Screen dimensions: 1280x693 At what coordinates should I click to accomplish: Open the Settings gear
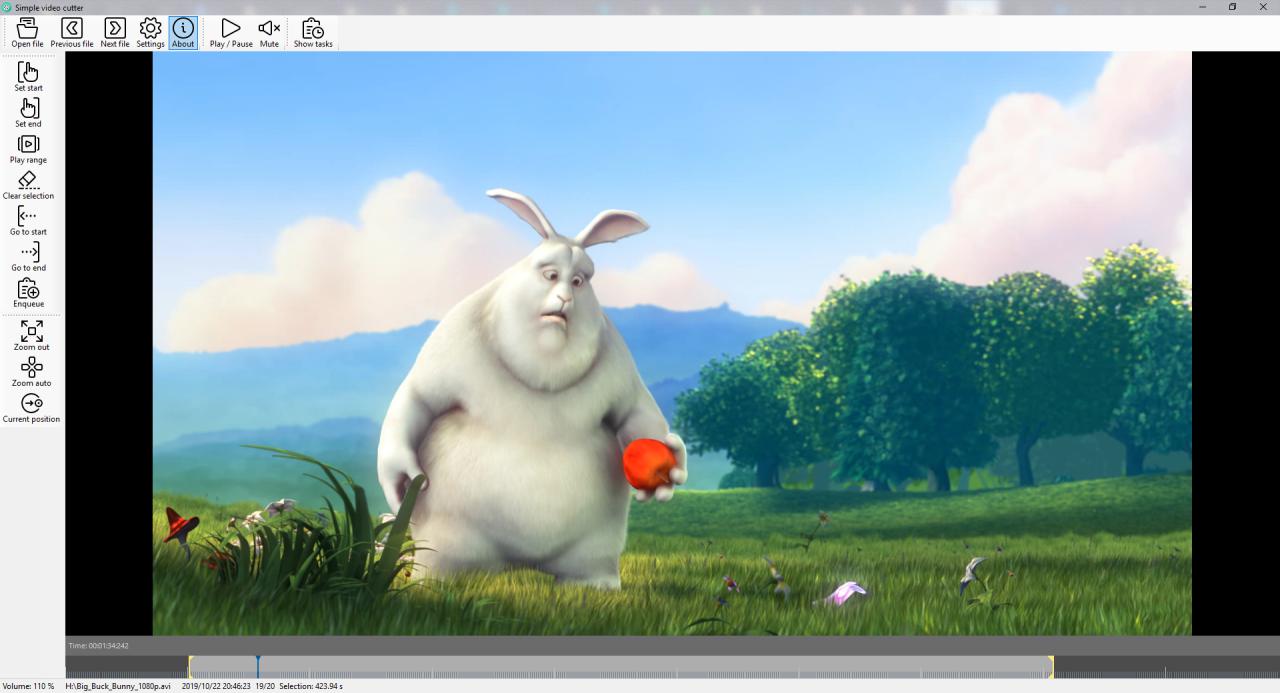150,33
